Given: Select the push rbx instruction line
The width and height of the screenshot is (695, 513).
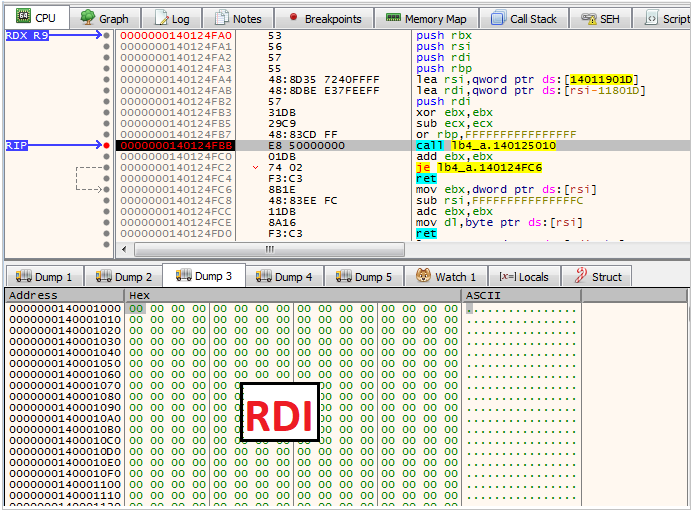Looking at the screenshot, I should point(444,35).
